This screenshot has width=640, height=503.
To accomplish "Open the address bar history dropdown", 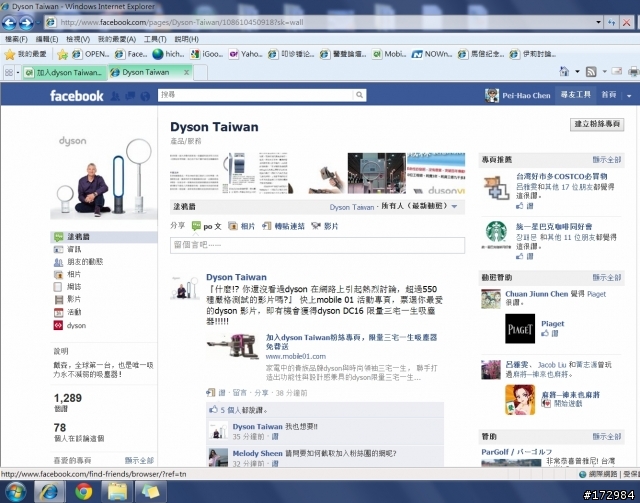I will tap(598, 22).
